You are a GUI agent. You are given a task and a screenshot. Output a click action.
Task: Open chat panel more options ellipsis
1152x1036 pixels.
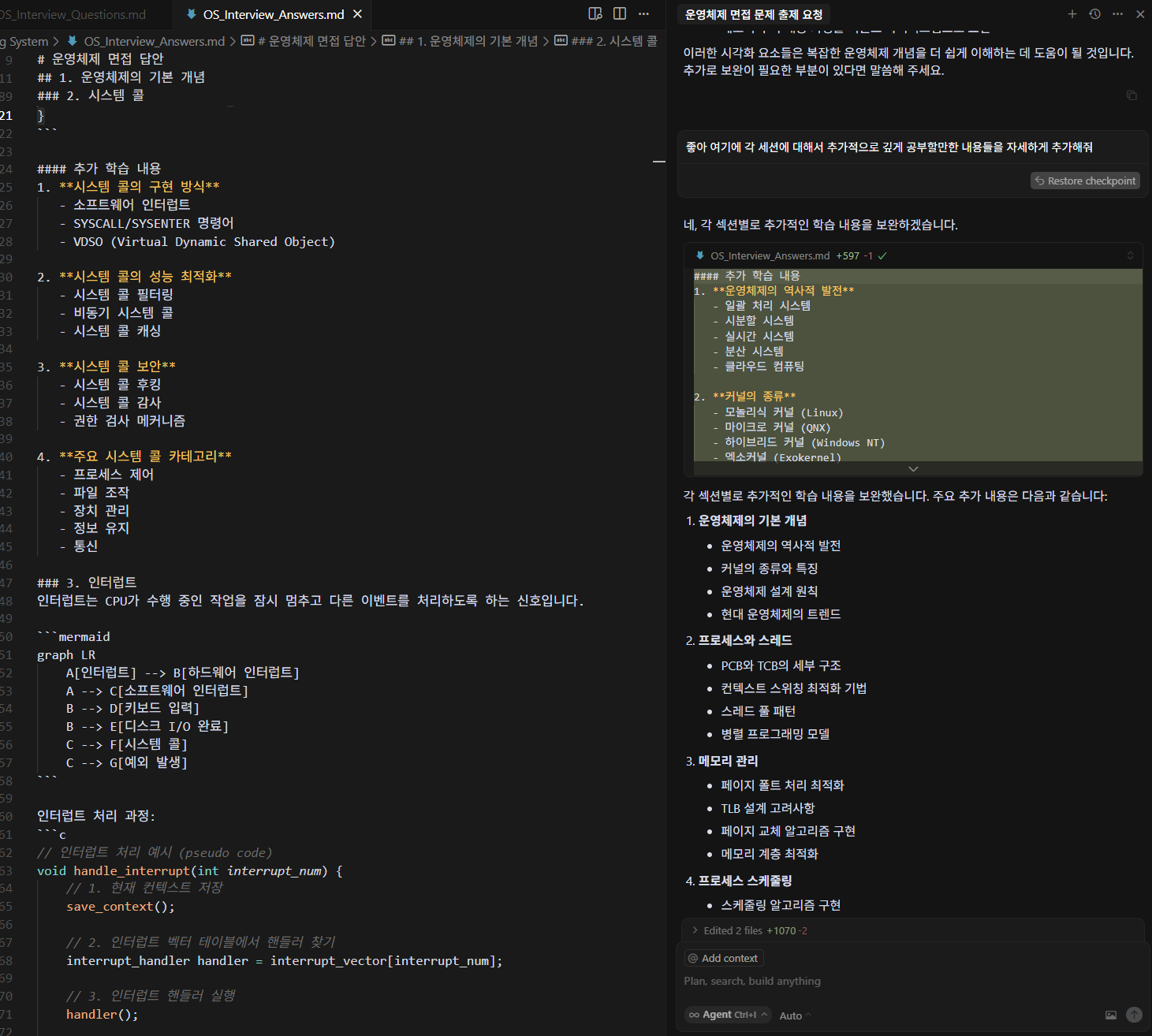point(1117,14)
